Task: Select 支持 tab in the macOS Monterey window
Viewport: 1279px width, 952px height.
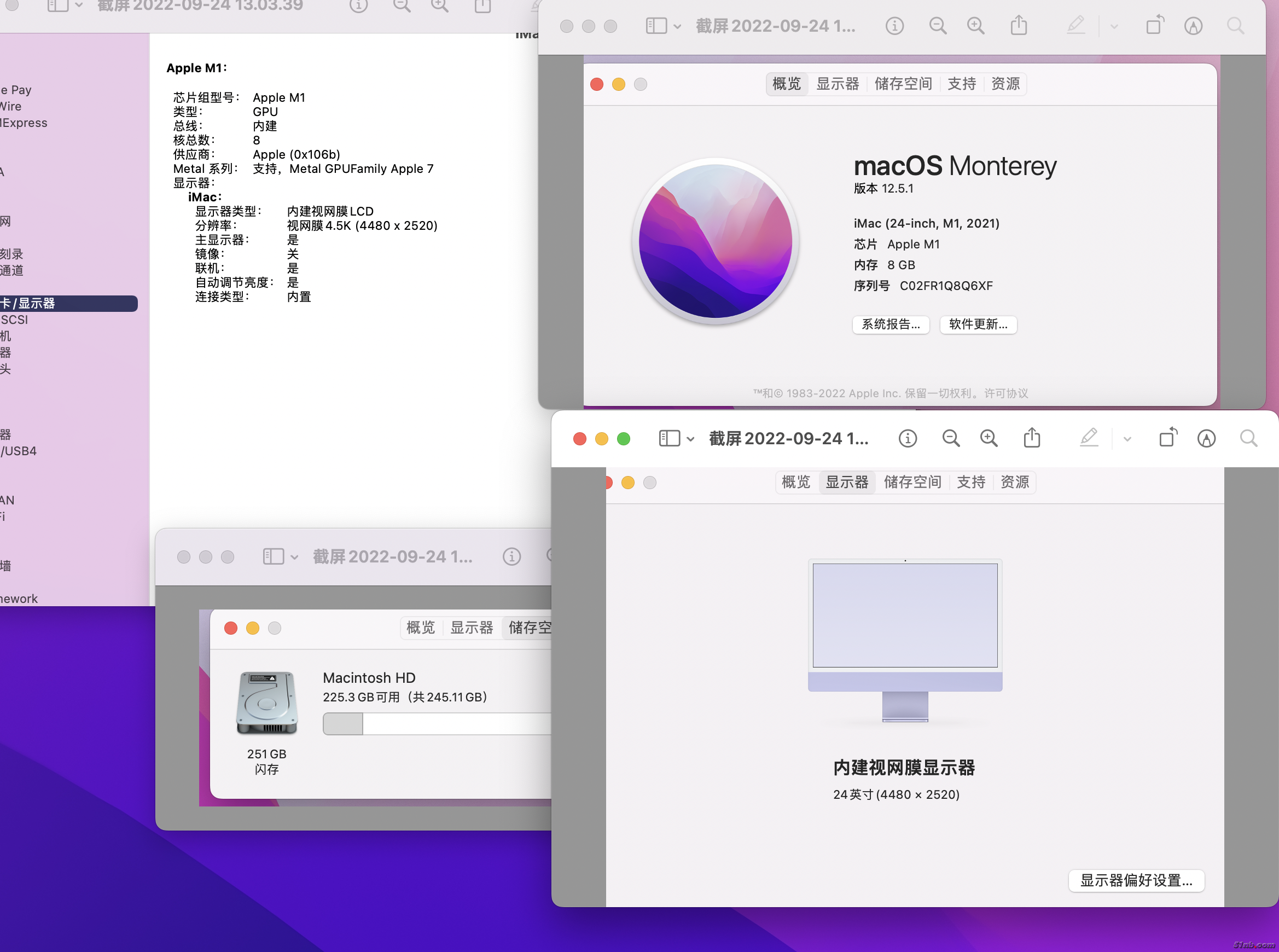Action: [962, 84]
